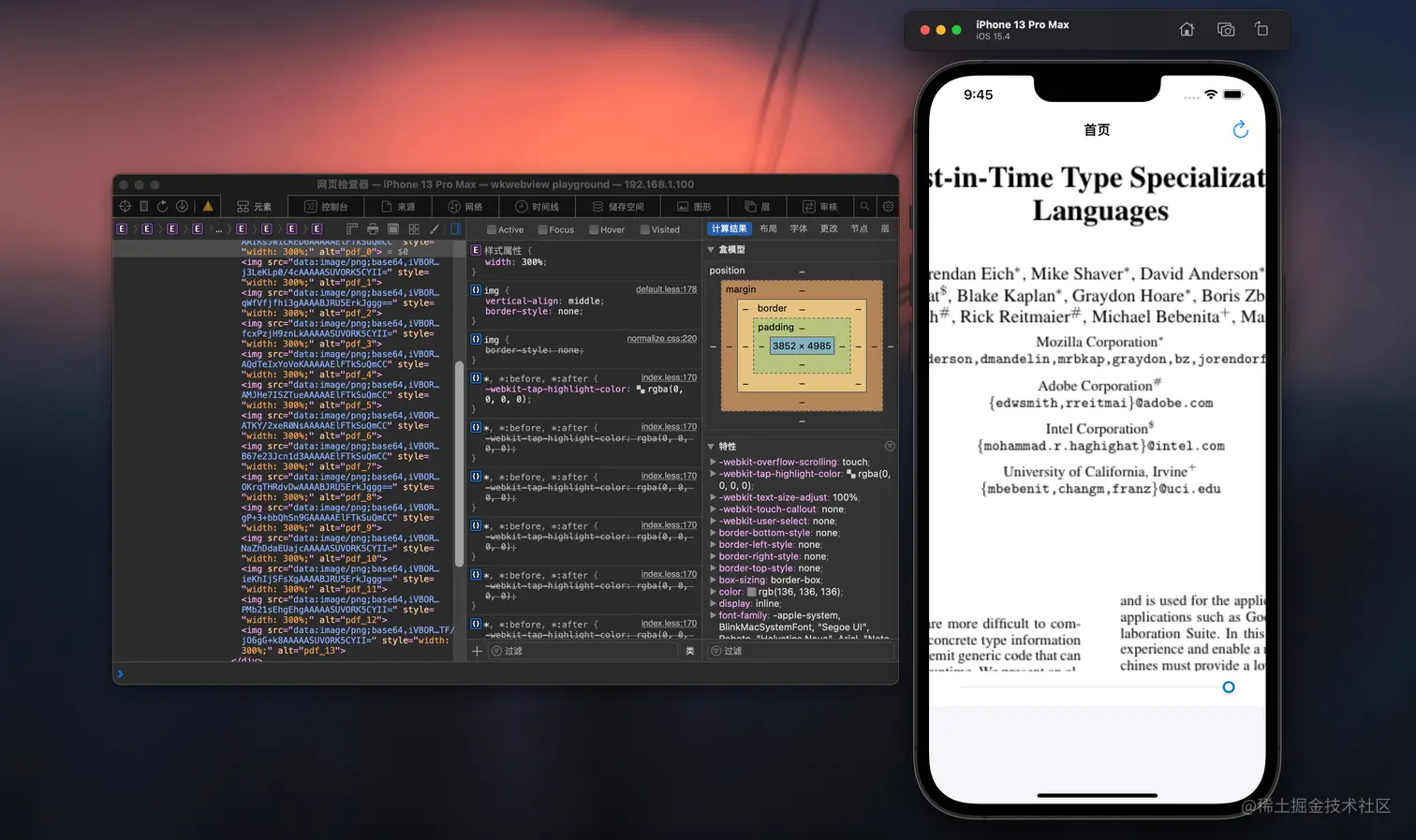Screen dimensions: 1416x840
Task: Enable the Visited pseudo-class checkbox
Action: (645, 229)
